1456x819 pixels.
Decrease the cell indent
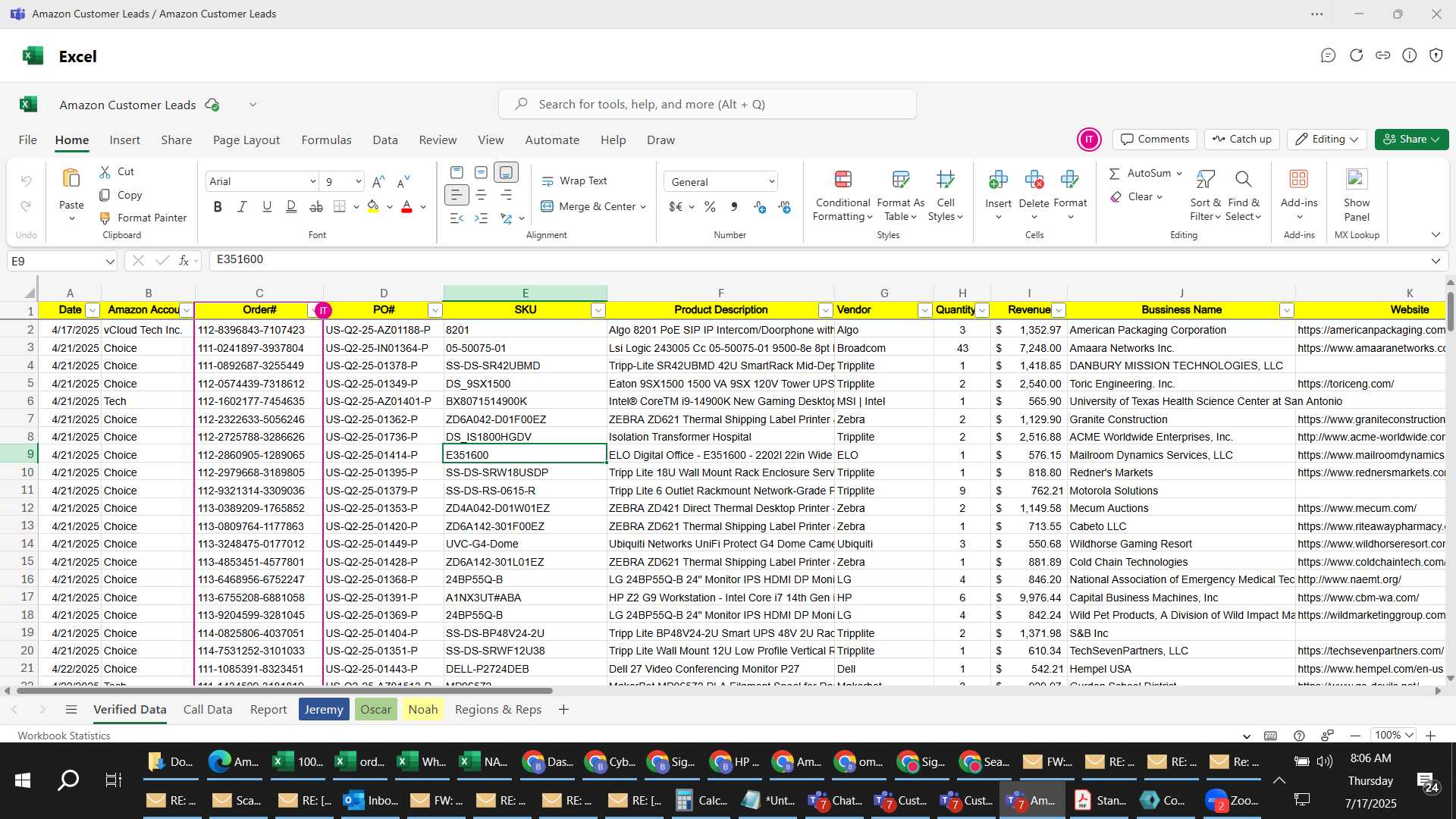(457, 218)
